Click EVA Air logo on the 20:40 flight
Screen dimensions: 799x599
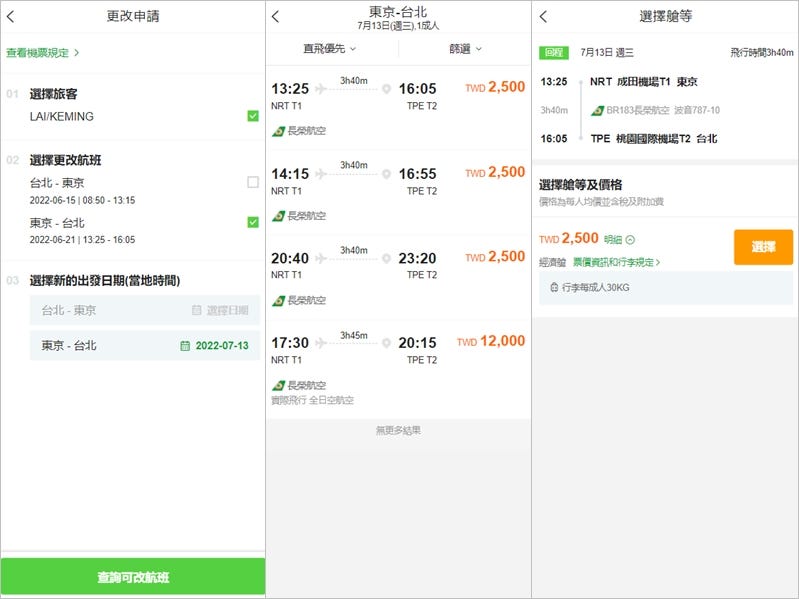tap(278, 301)
